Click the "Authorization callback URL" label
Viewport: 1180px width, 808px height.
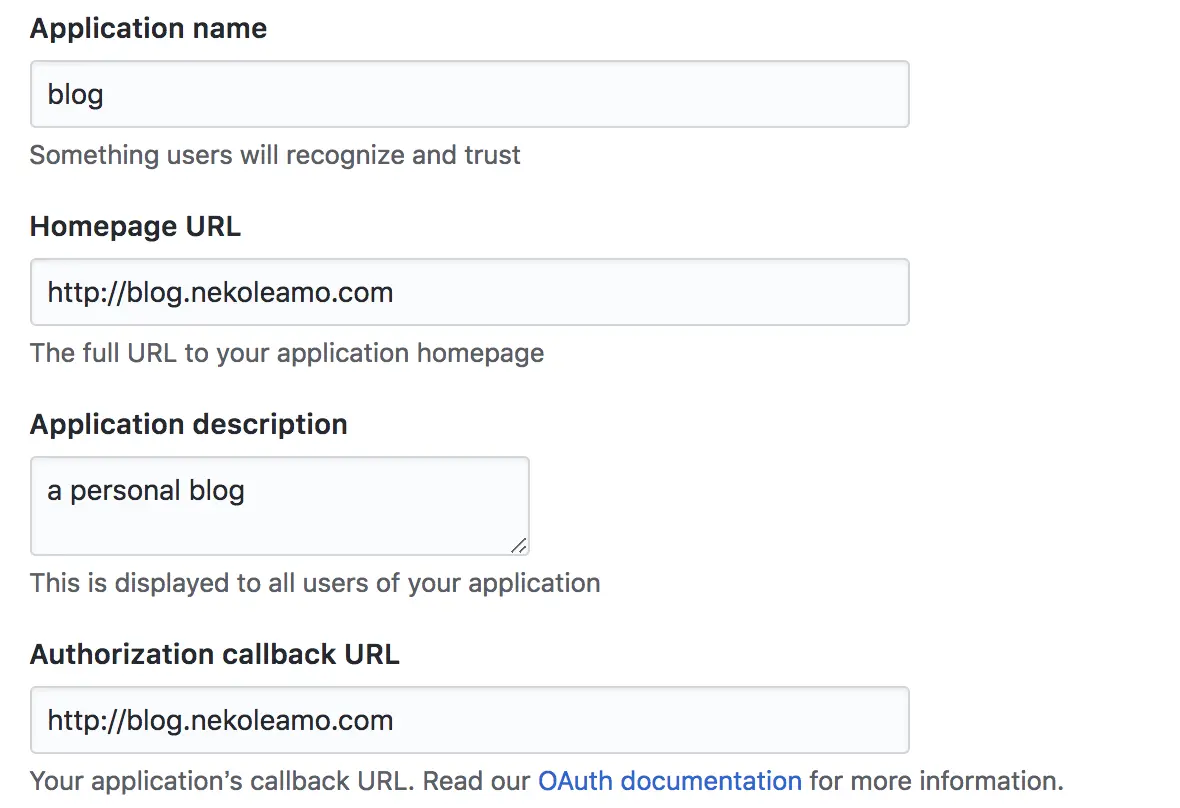(214, 655)
